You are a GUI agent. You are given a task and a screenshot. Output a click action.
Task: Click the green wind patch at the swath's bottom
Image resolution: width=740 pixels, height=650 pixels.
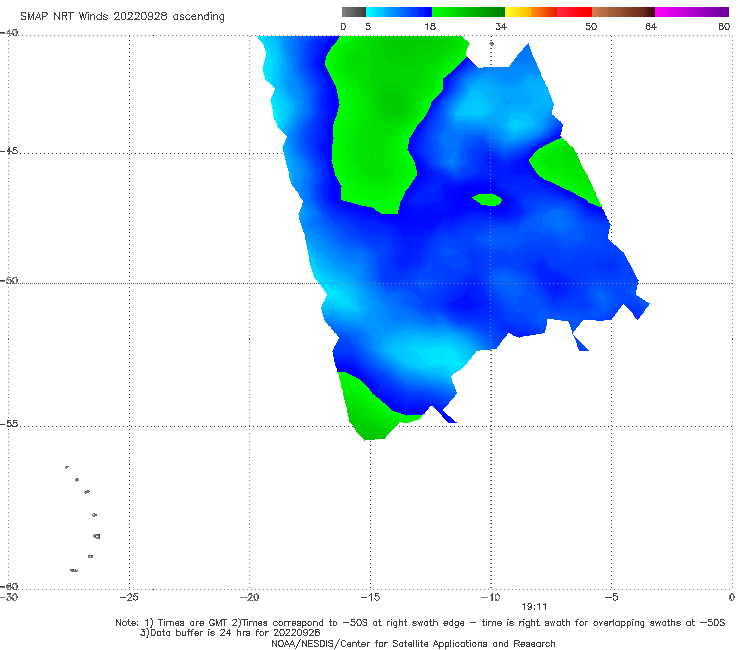tap(370, 415)
